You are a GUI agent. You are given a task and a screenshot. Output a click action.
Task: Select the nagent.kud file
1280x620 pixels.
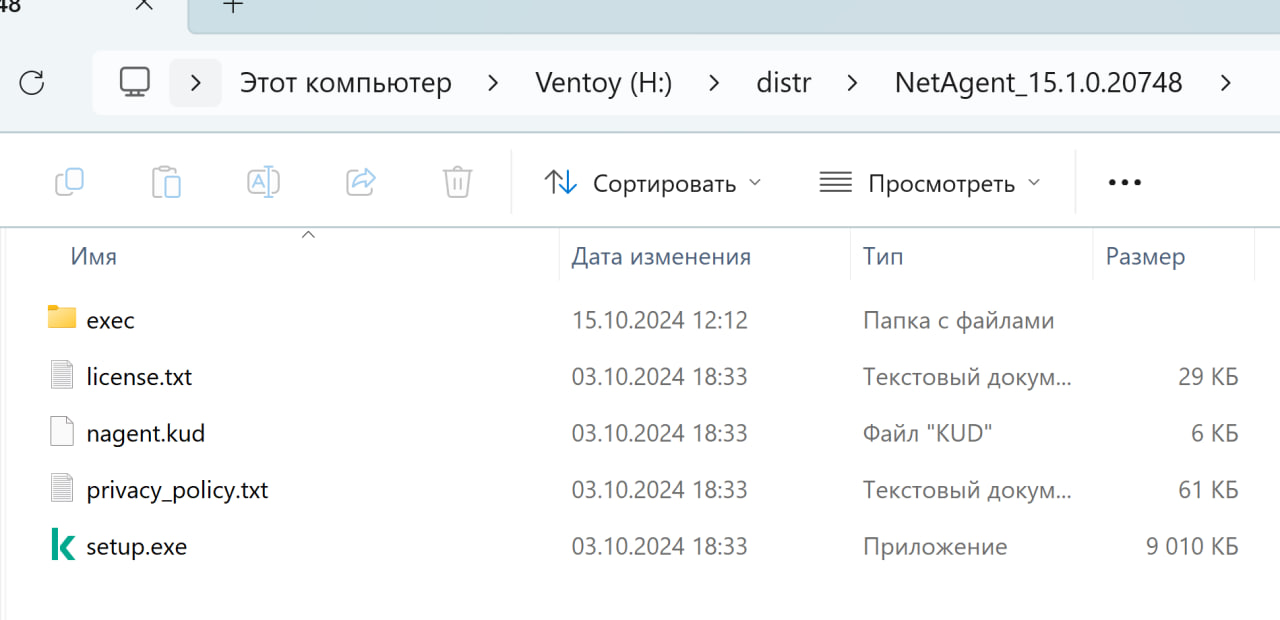point(145,433)
